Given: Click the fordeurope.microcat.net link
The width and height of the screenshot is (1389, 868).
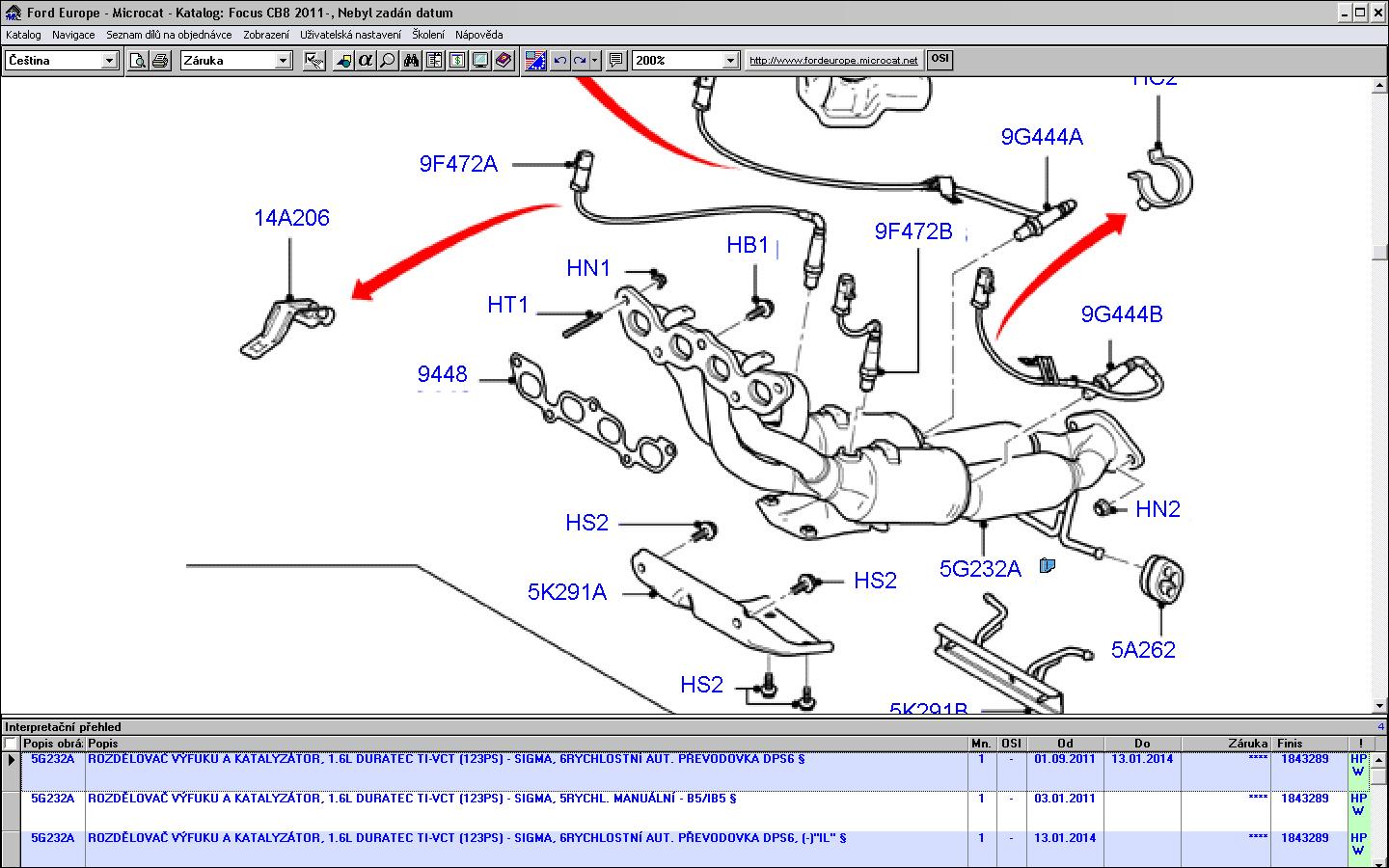Looking at the screenshot, I should 833,61.
